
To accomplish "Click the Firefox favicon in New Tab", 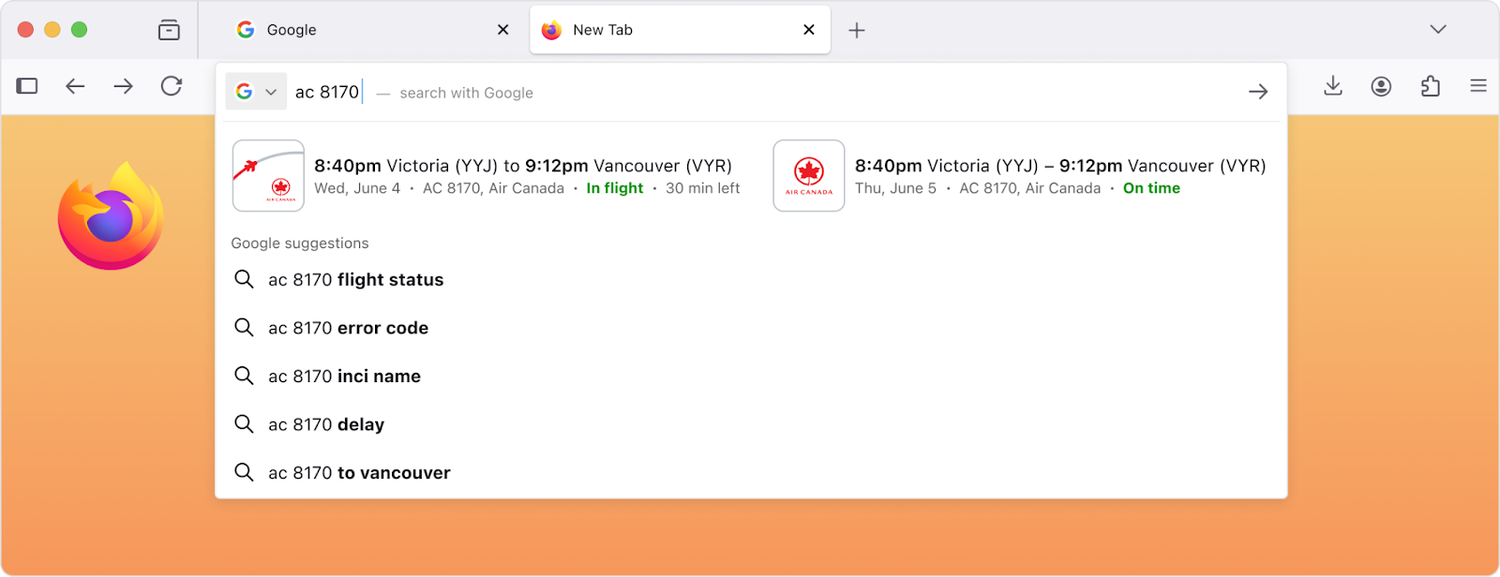I will tap(551, 30).
